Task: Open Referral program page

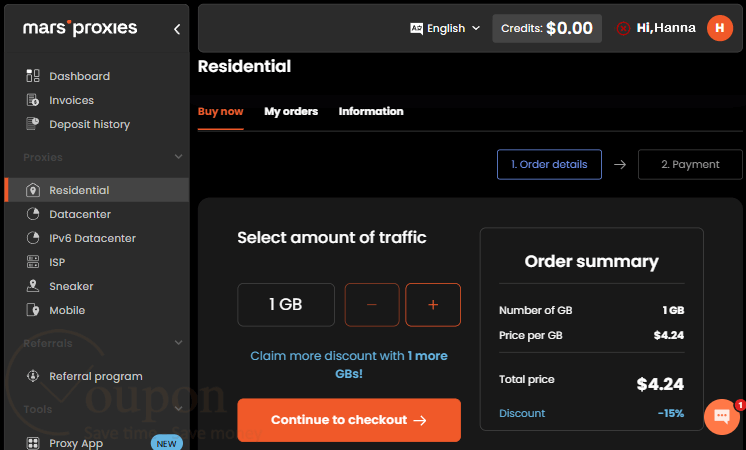Action: coord(97,376)
